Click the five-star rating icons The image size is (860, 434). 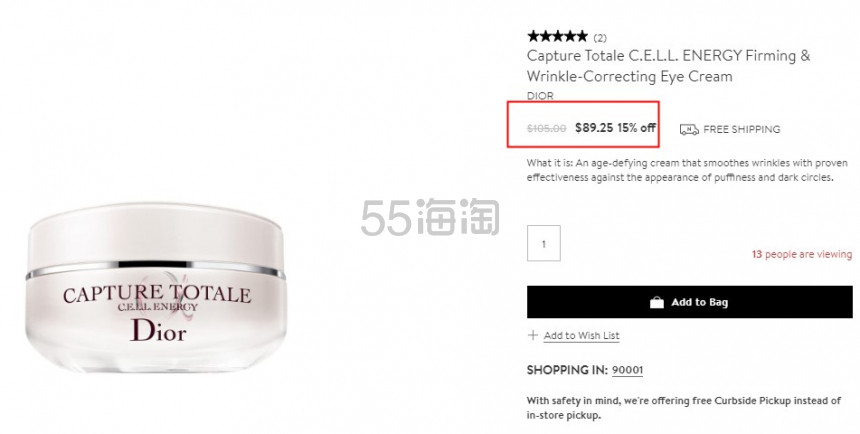point(557,37)
